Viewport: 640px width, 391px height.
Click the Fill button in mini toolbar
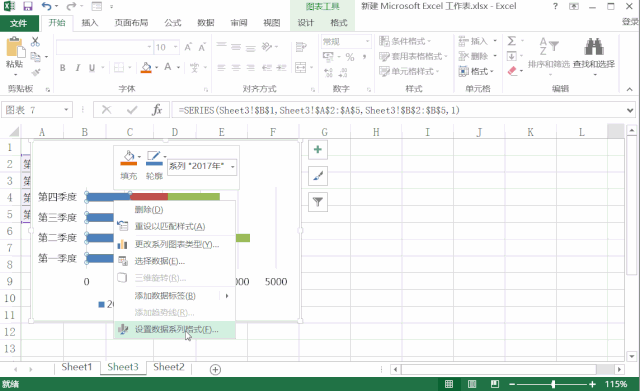(x=129, y=165)
